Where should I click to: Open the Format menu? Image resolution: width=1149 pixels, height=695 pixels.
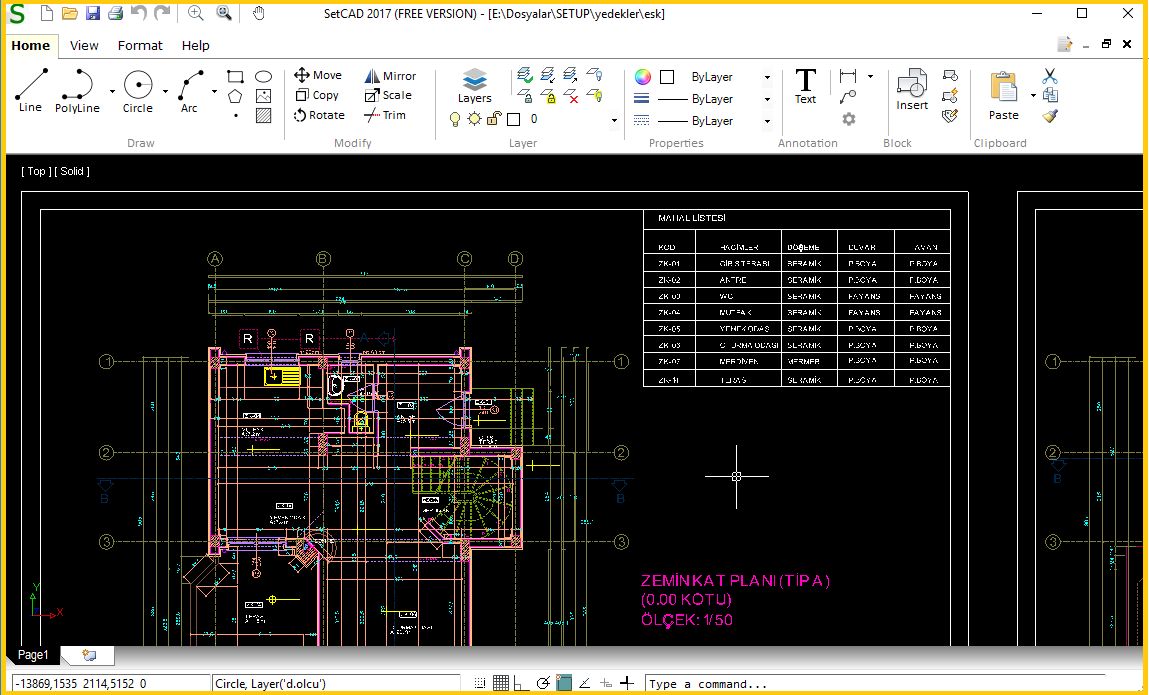140,45
